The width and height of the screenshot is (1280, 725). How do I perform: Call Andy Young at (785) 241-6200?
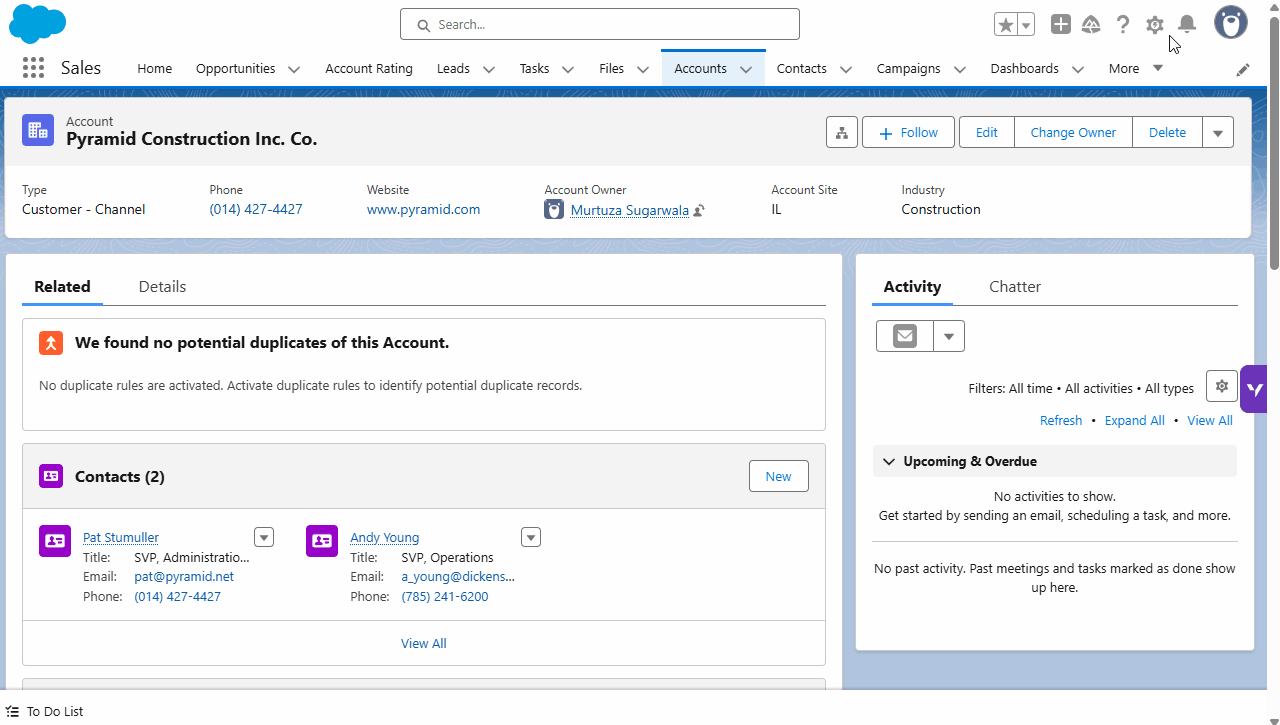[x=445, y=597]
